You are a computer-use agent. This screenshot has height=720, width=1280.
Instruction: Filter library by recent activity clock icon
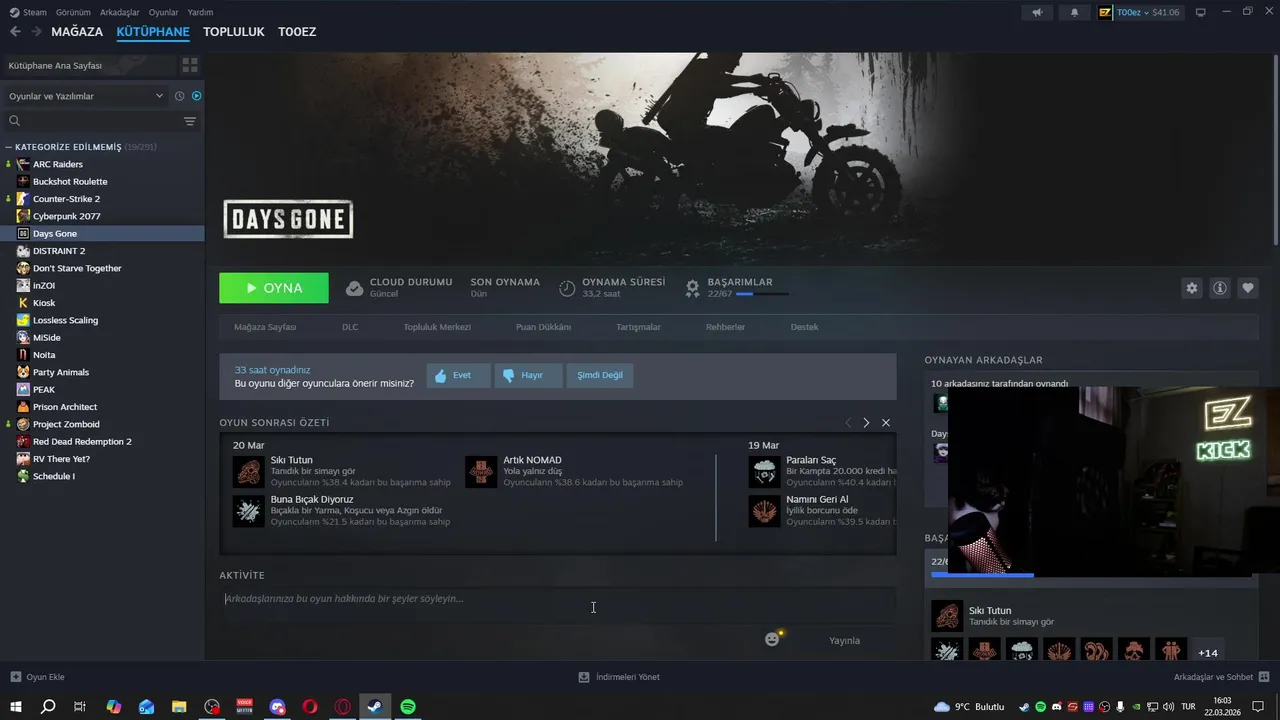[x=179, y=96]
